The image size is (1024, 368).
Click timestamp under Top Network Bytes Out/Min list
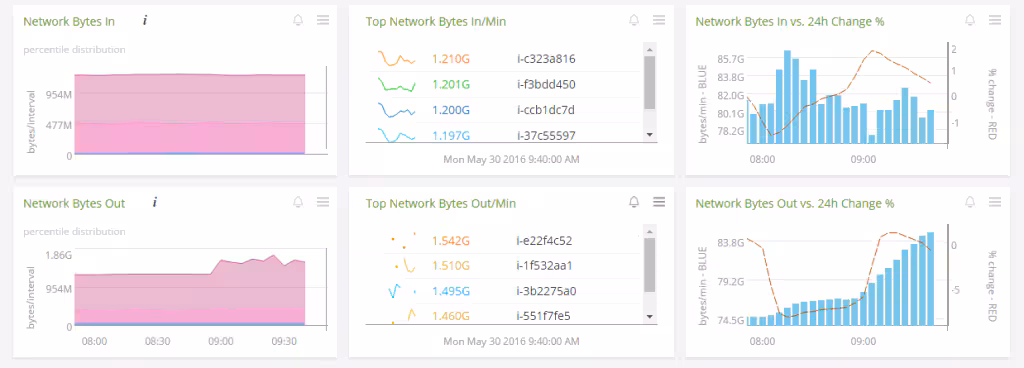pyautogui.click(x=511, y=341)
